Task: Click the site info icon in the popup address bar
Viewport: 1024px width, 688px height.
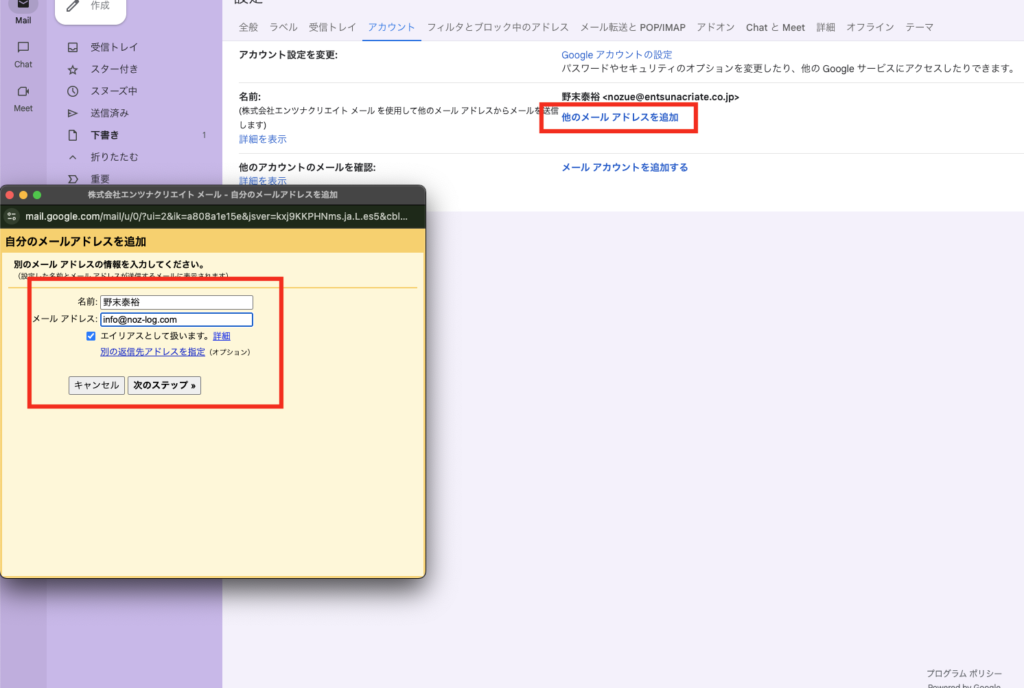Action: 12,215
